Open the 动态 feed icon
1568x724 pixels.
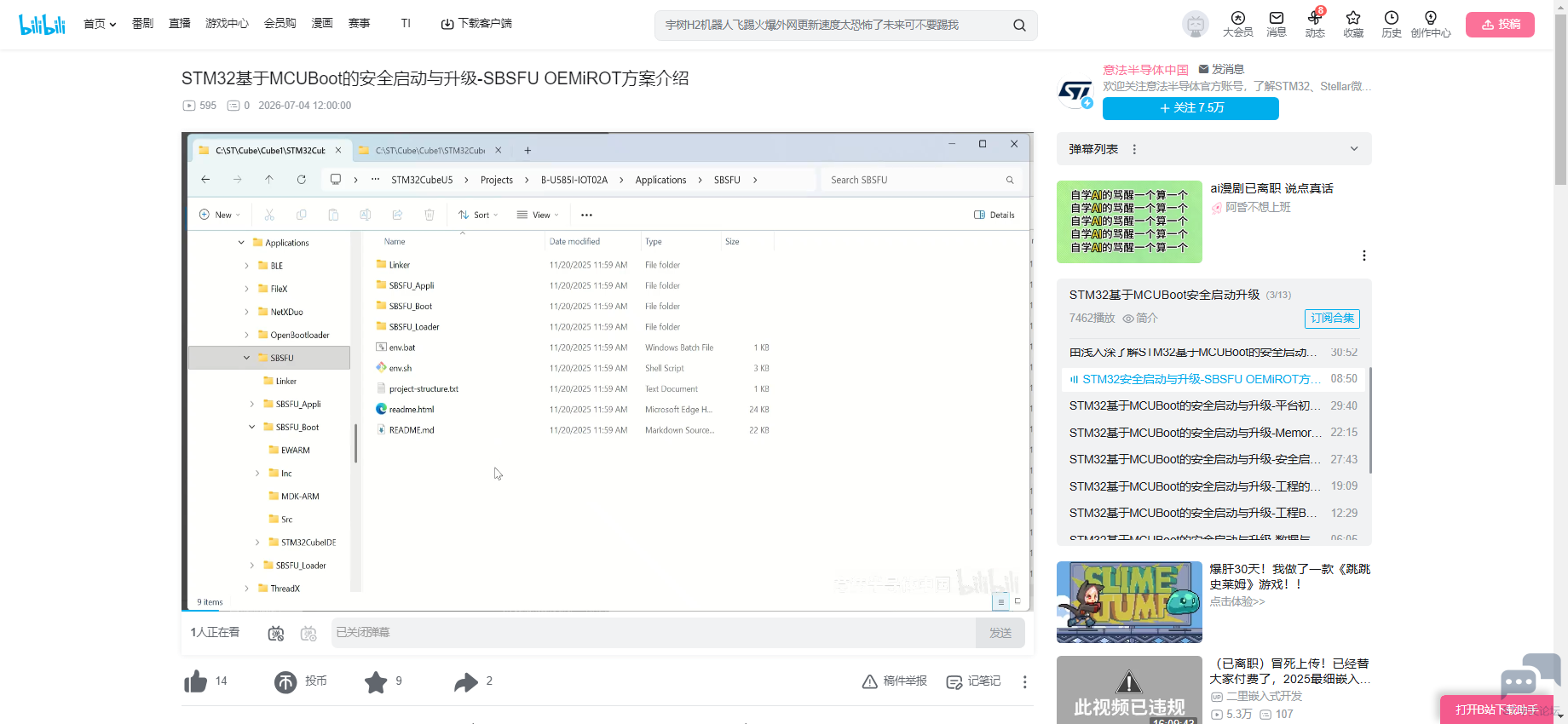tap(1315, 24)
